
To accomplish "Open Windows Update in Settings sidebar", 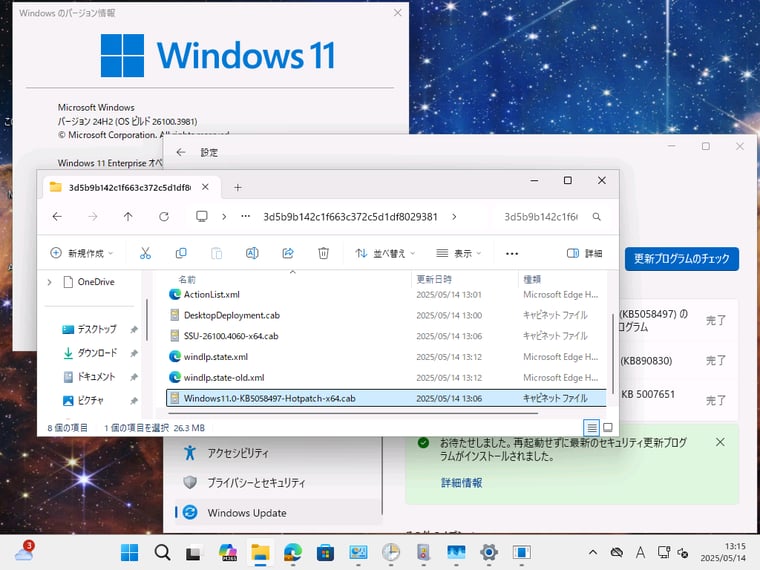I will 278,512.
